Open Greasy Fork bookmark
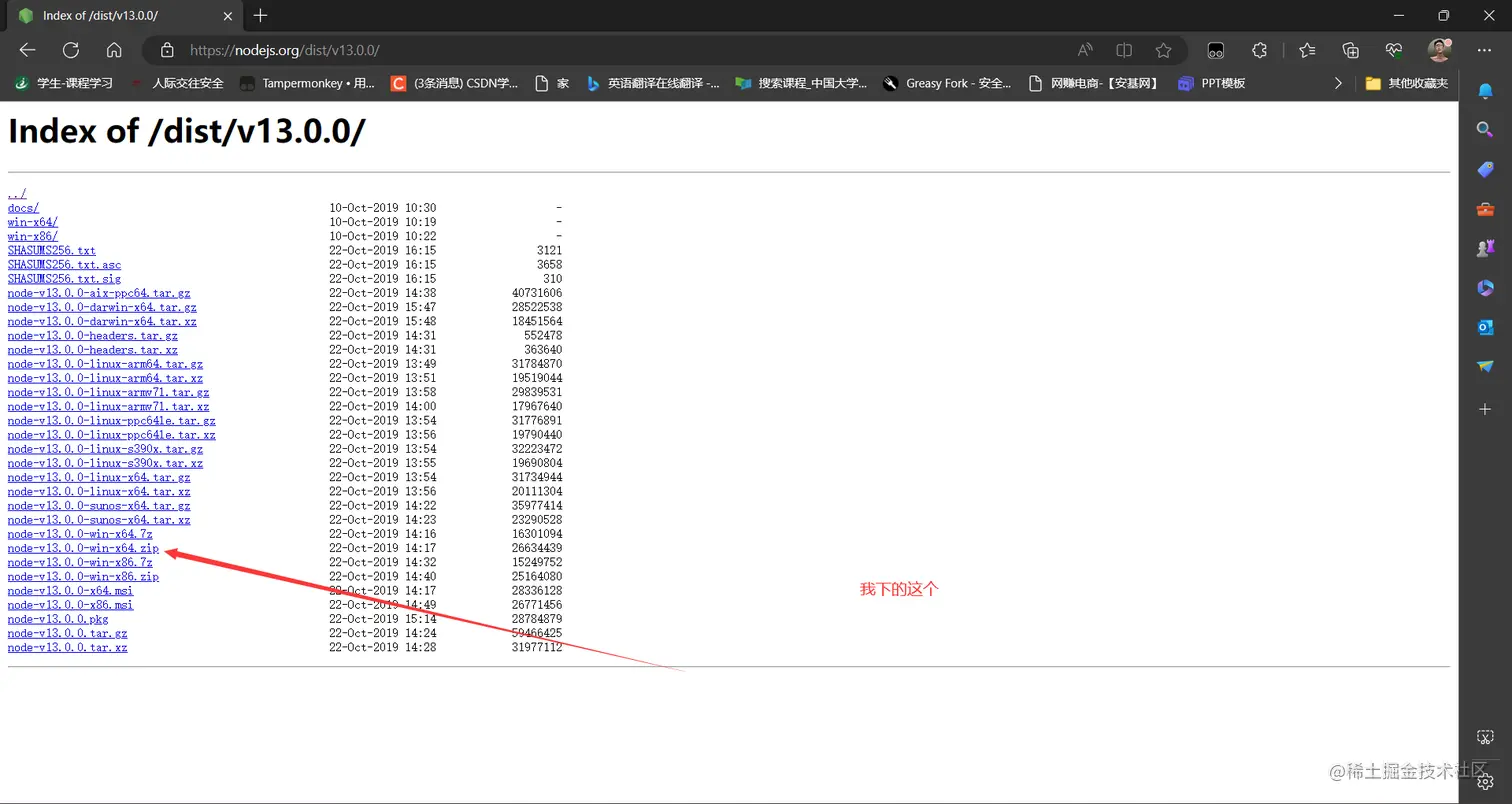Screen dimensions: 1512x804 (948, 83)
